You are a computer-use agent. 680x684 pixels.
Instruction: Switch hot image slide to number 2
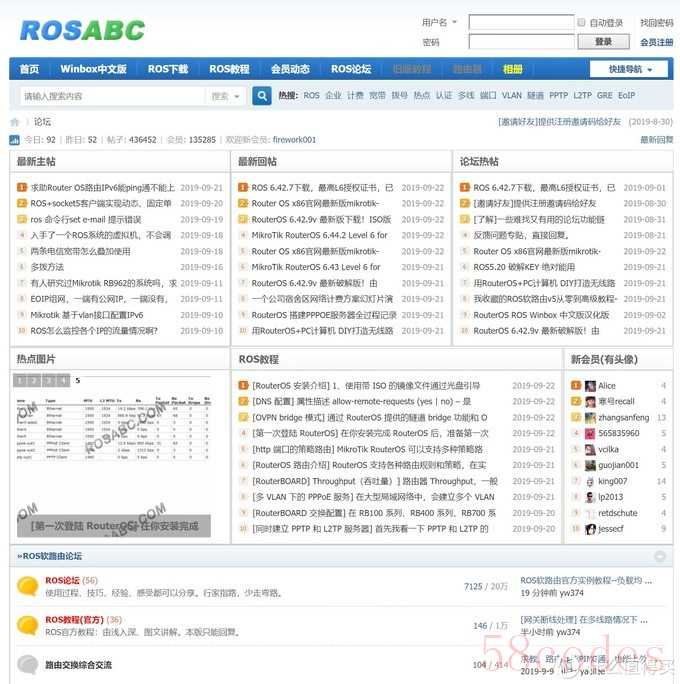(x=35, y=380)
